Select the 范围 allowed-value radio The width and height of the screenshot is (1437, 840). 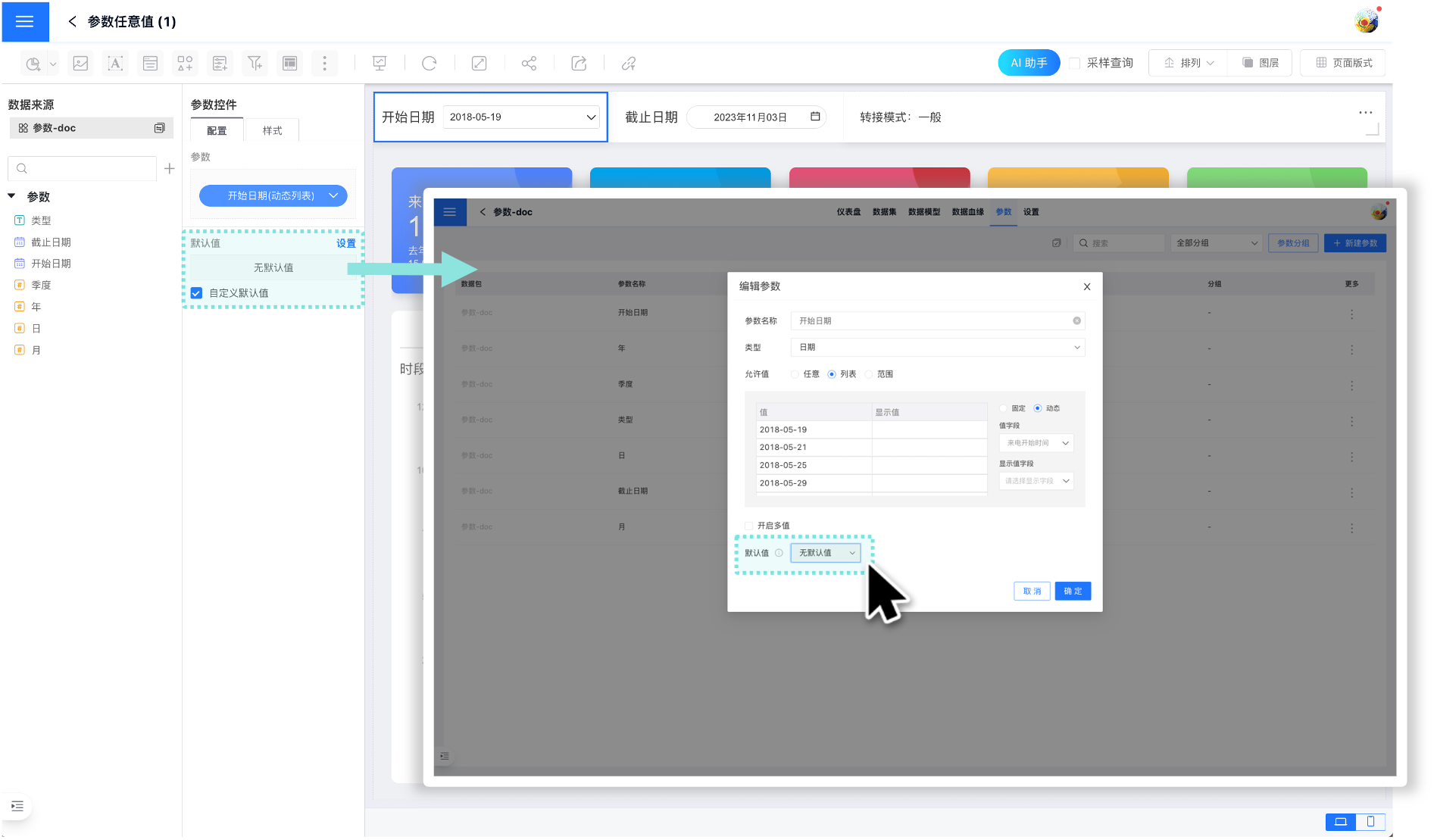pyautogui.click(x=868, y=374)
